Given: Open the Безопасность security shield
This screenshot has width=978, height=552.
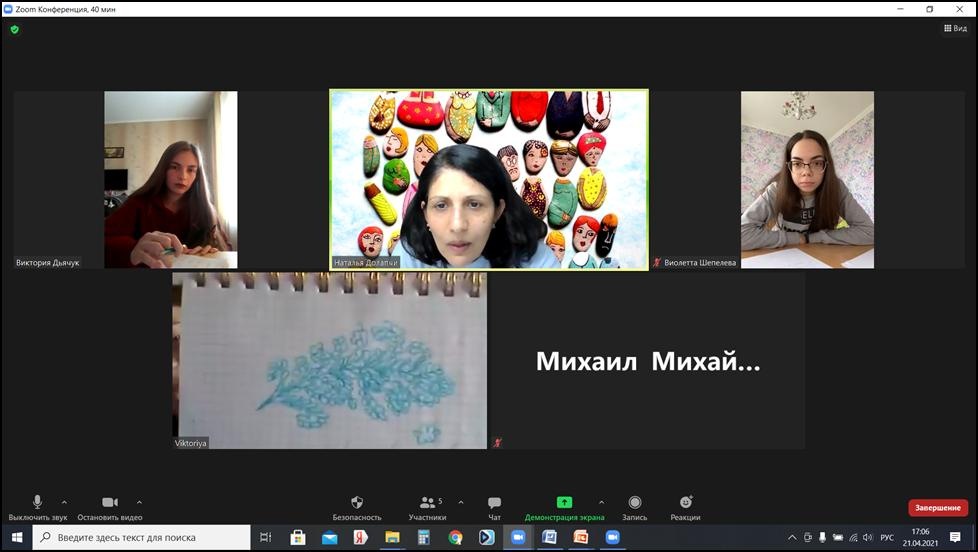Looking at the screenshot, I should pyautogui.click(x=357, y=508).
